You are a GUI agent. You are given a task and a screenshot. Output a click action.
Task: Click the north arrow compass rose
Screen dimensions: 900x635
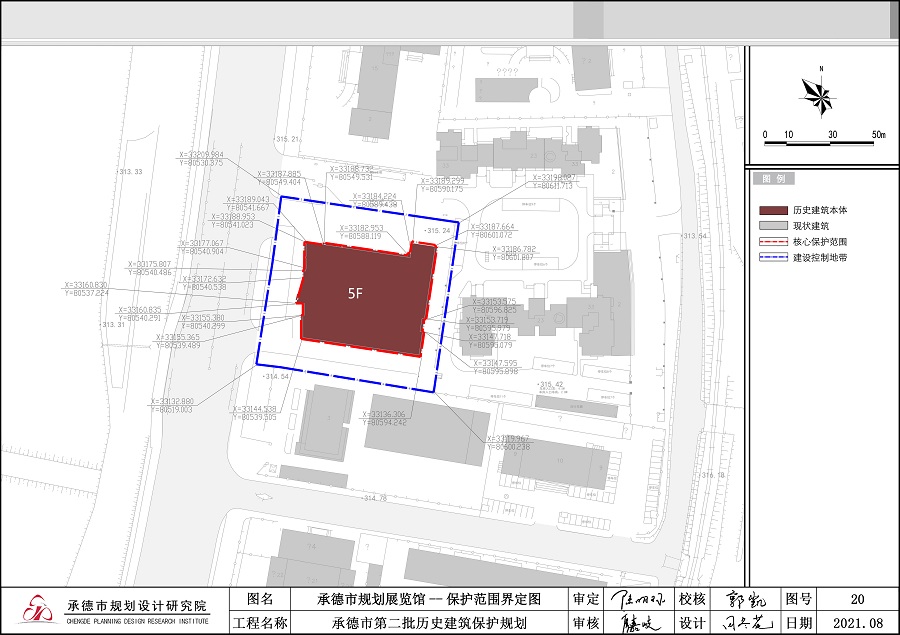pyautogui.click(x=818, y=95)
